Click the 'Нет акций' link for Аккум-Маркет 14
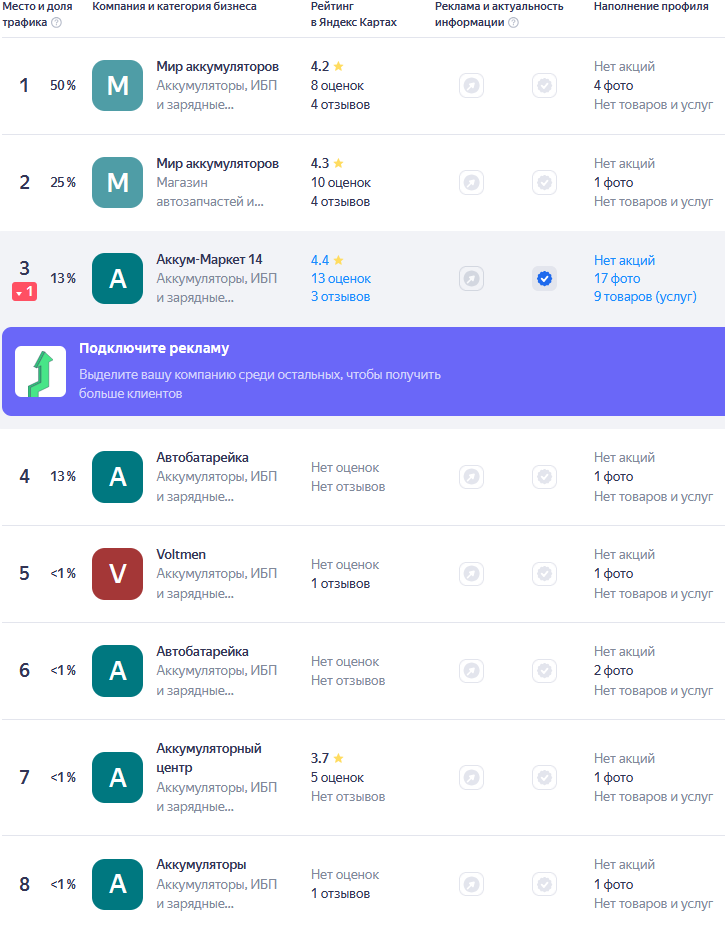Screen dimensions: 725x930 coord(624,260)
